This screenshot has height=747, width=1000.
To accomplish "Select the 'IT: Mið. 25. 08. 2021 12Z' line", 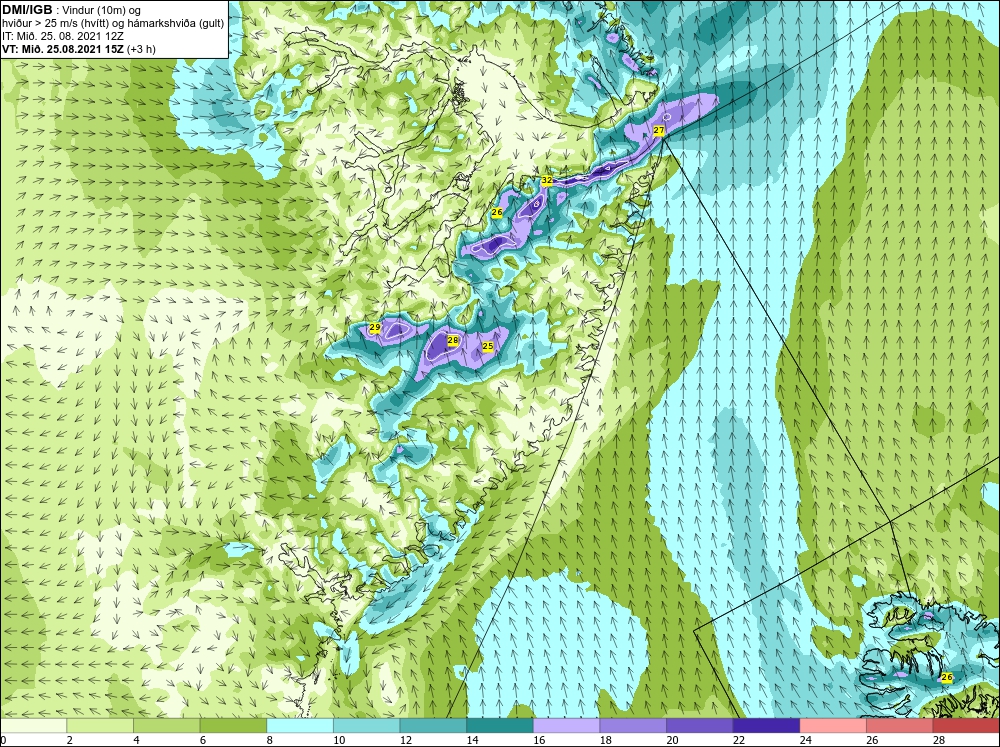I will tap(62, 36).
